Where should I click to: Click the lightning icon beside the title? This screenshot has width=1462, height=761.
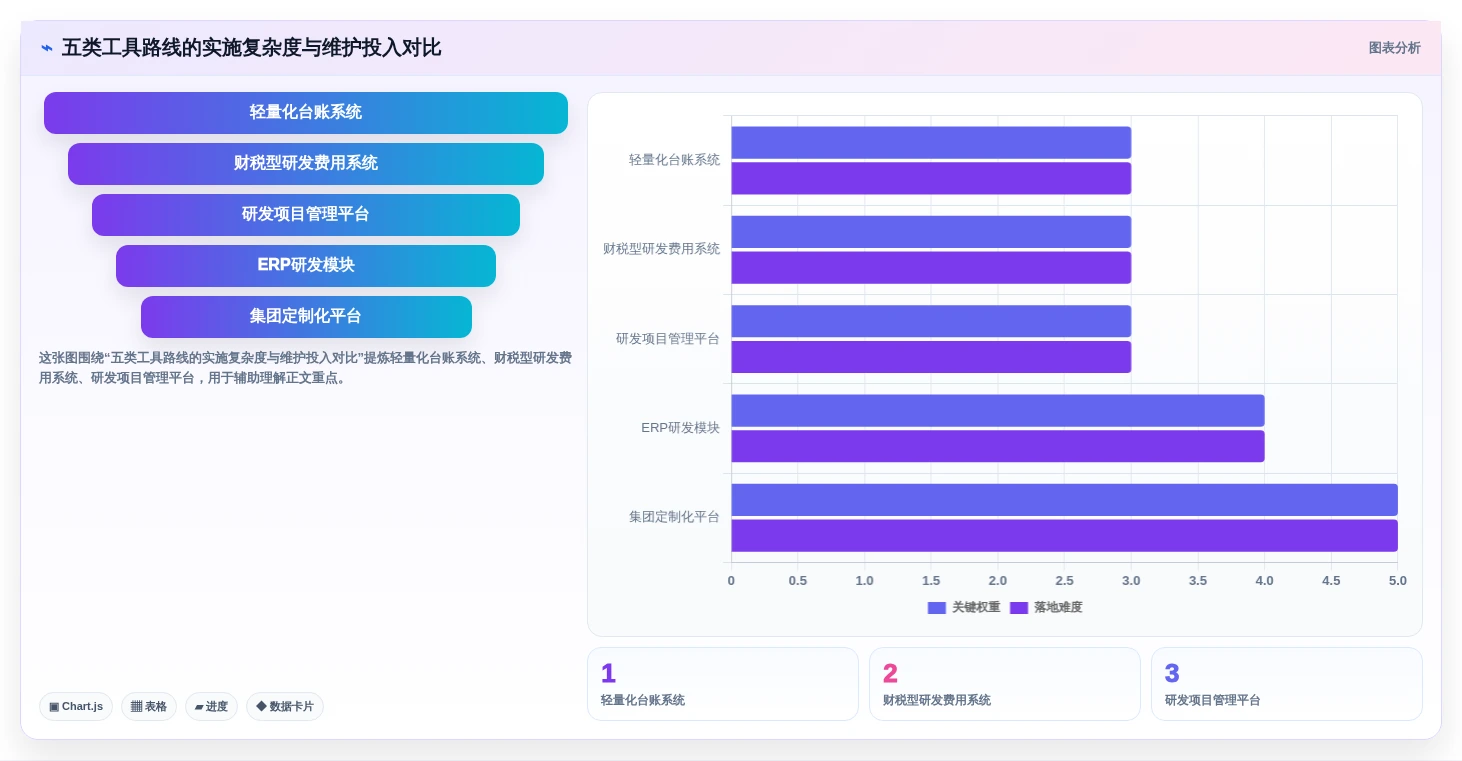[x=47, y=48]
